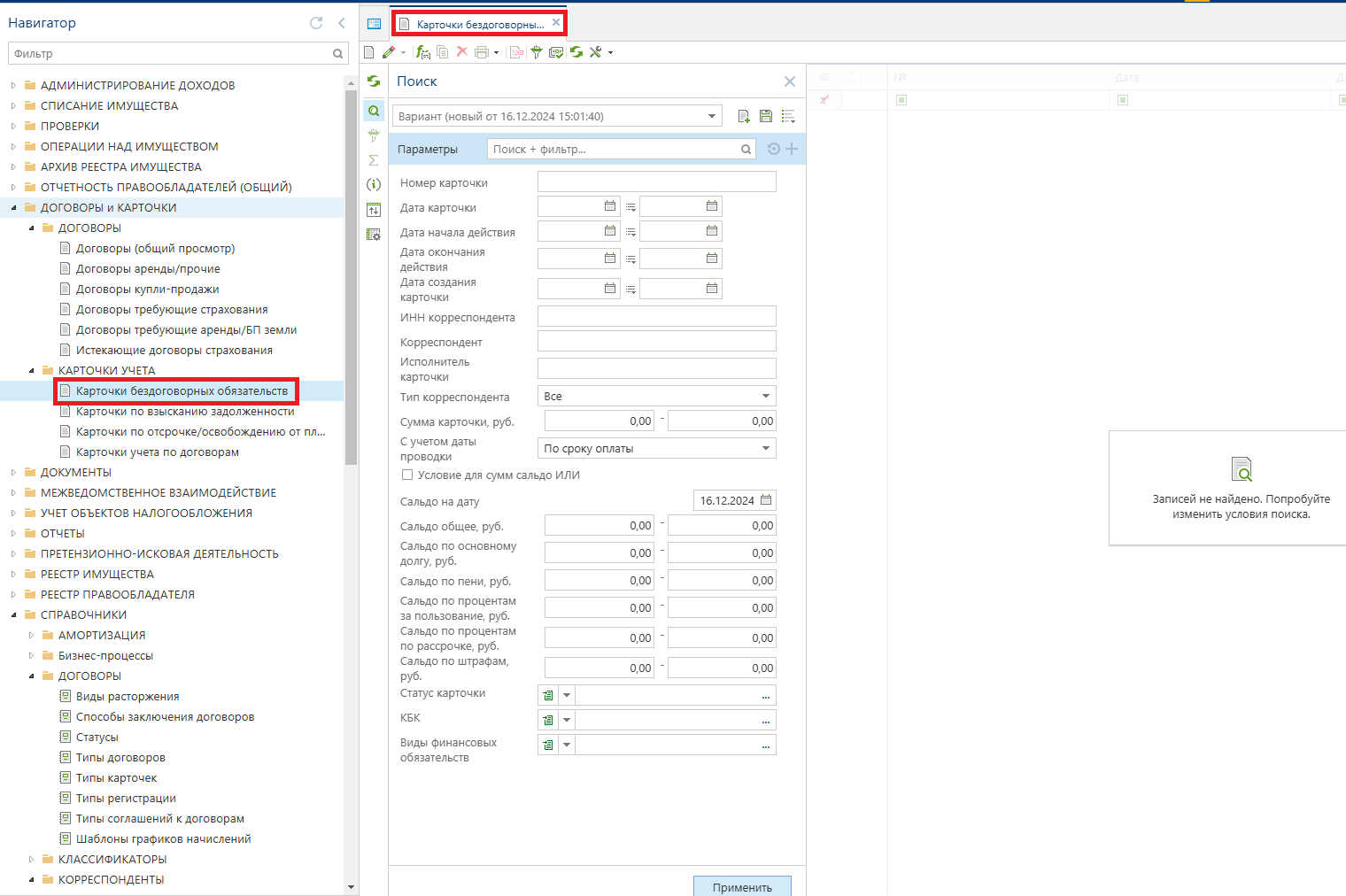Toggle 'Условие для сумм сальдо ИЛИ' checkbox

tap(407, 475)
